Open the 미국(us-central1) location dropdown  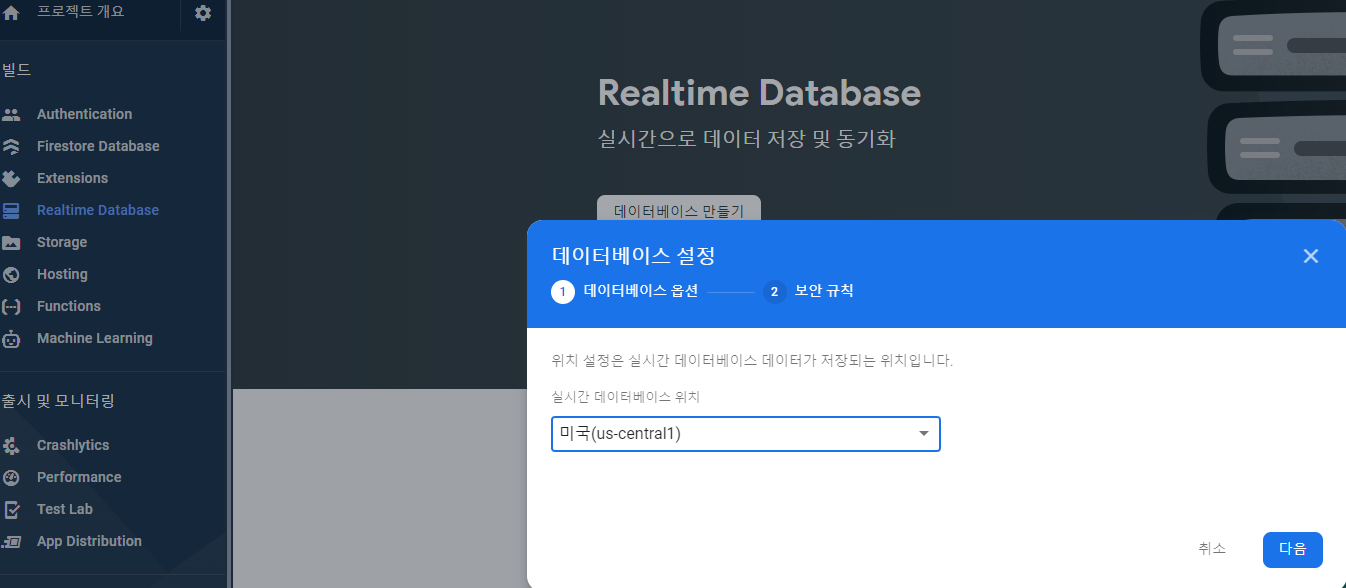(746, 434)
